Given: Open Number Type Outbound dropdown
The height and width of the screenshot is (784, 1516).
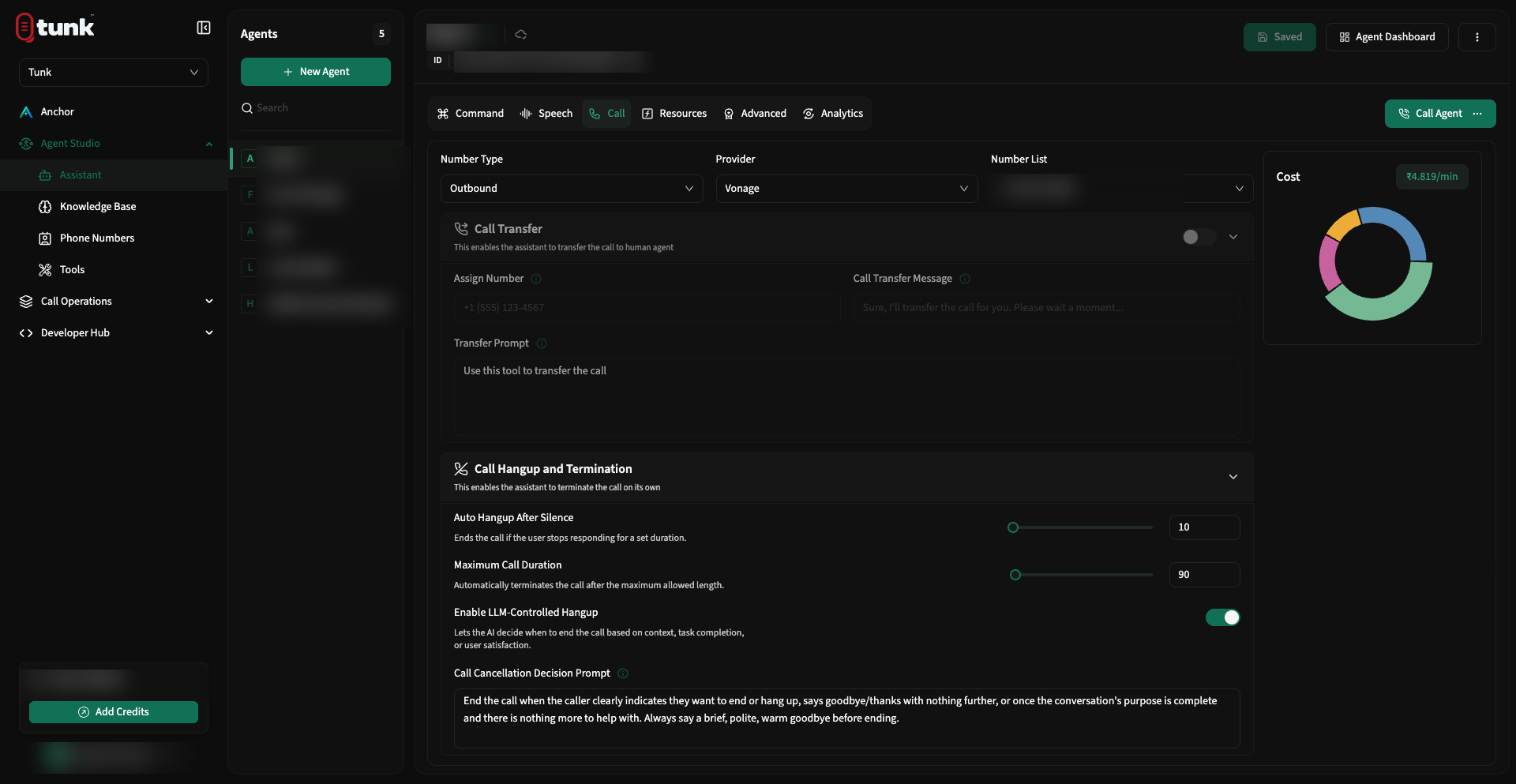Looking at the screenshot, I should click(572, 189).
